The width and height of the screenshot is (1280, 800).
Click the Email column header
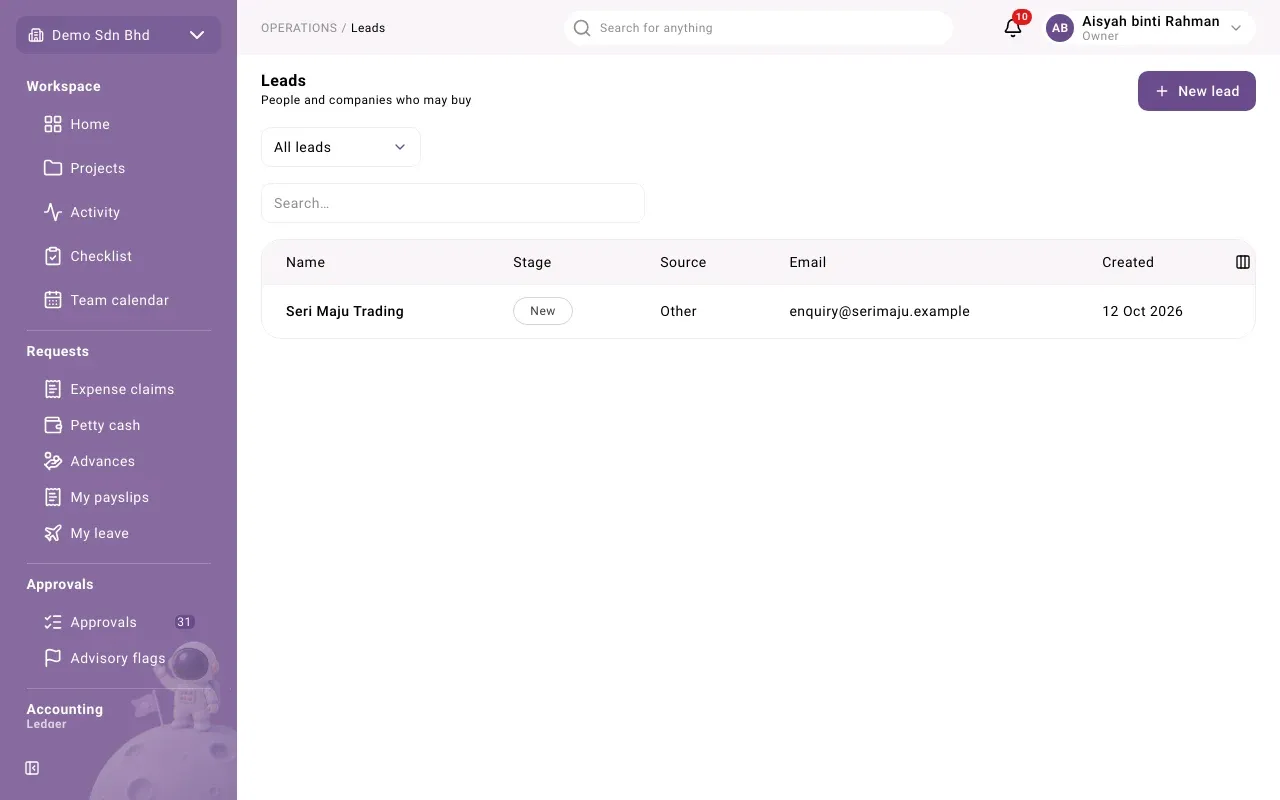(808, 262)
